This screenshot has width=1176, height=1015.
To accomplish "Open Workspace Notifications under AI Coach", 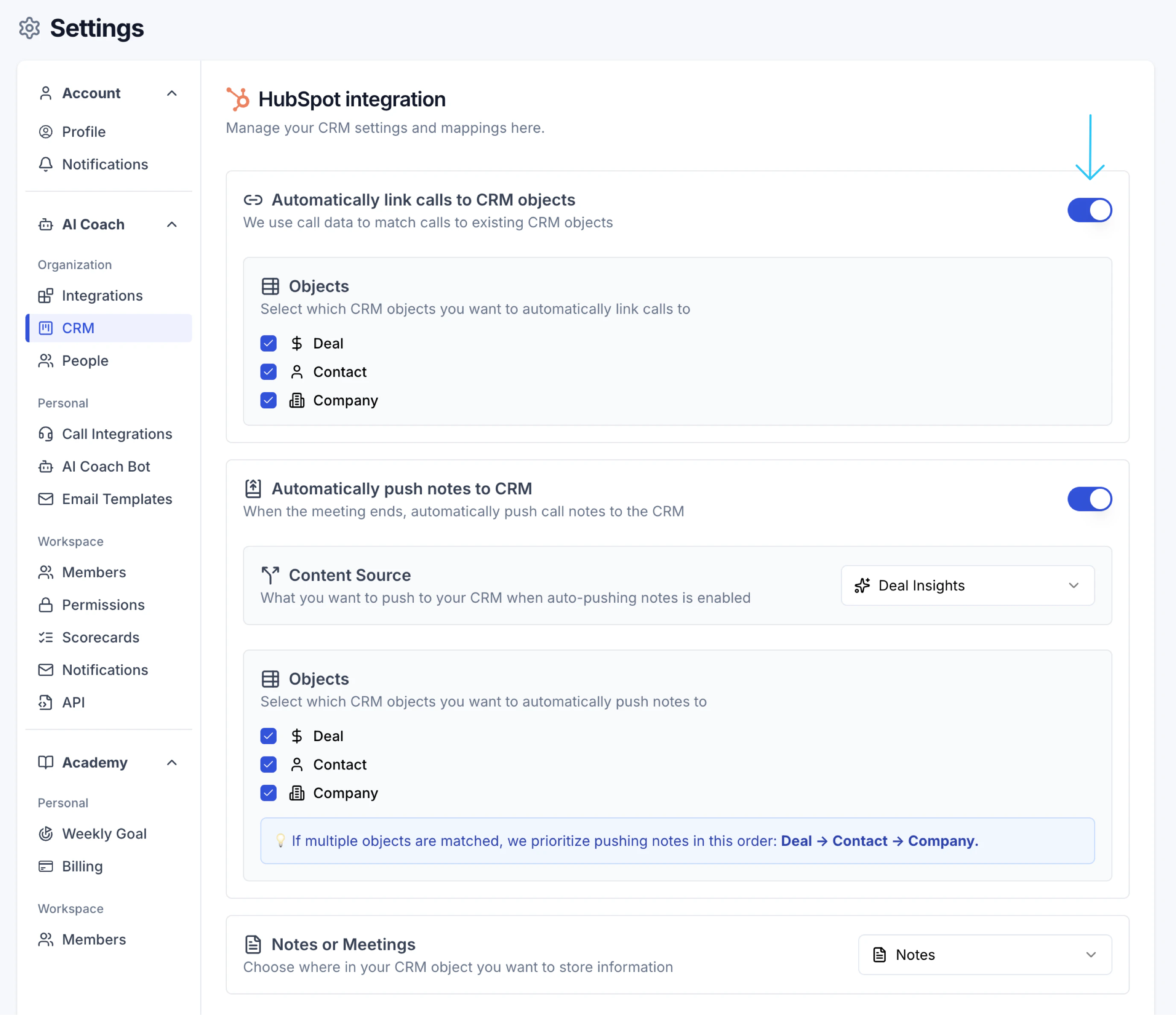I will point(108,670).
